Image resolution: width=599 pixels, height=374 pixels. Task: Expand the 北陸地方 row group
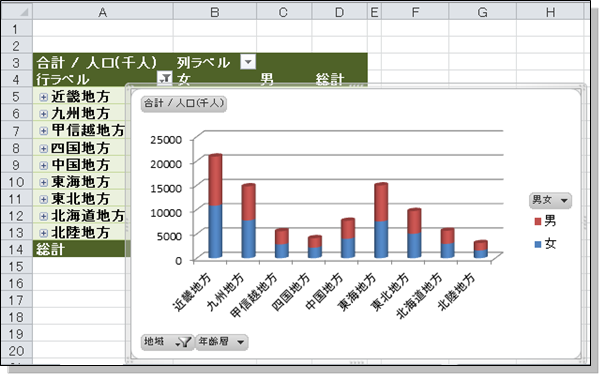click(44, 233)
